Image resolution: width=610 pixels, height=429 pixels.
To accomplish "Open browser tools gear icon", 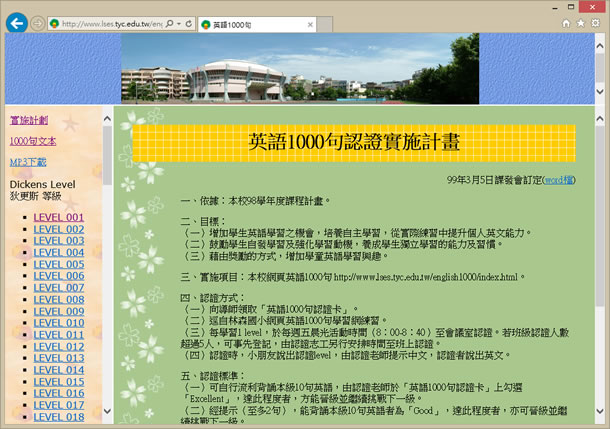I will pyautogui.click(x=595, y=23).
